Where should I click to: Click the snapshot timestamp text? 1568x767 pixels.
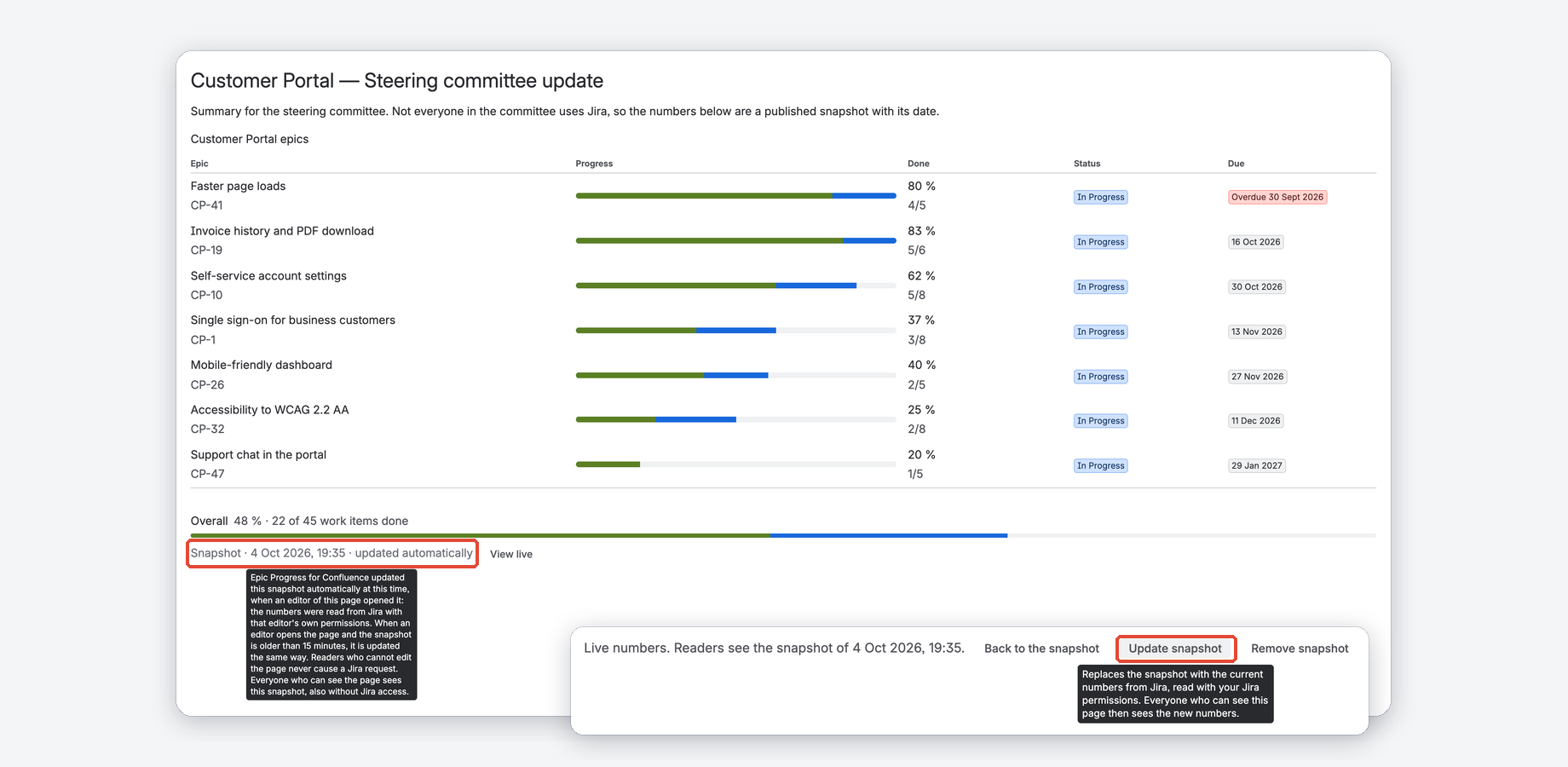click(331, 553)
